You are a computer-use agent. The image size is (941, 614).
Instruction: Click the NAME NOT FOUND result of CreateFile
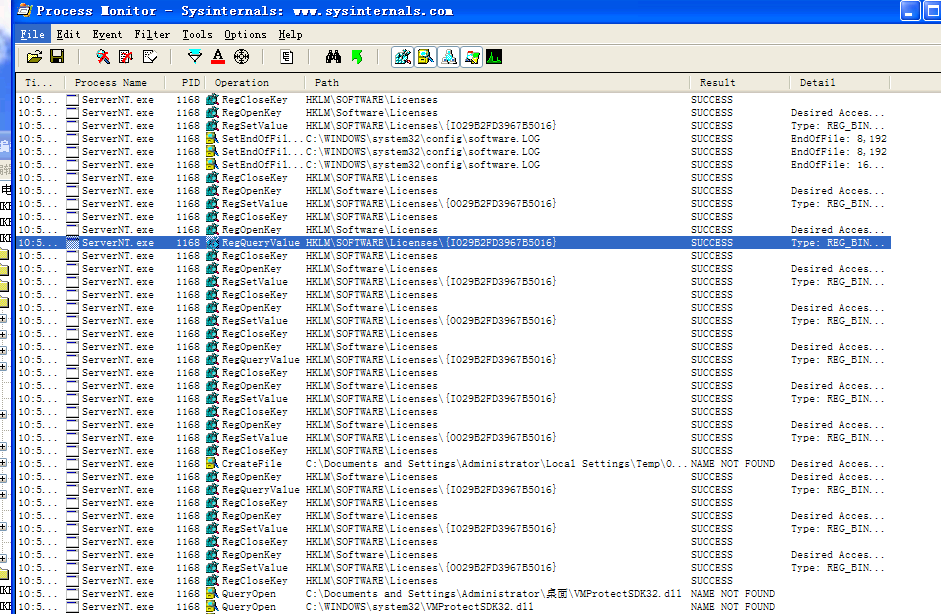733,463
